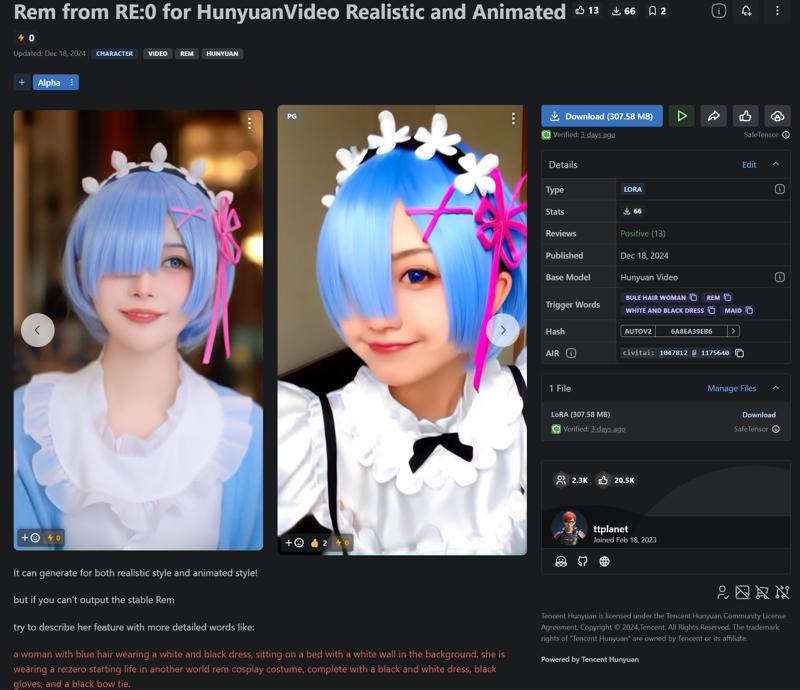Click the VIDEO tag
Screen dimensions: 800x690
click(x=158, y=54)
